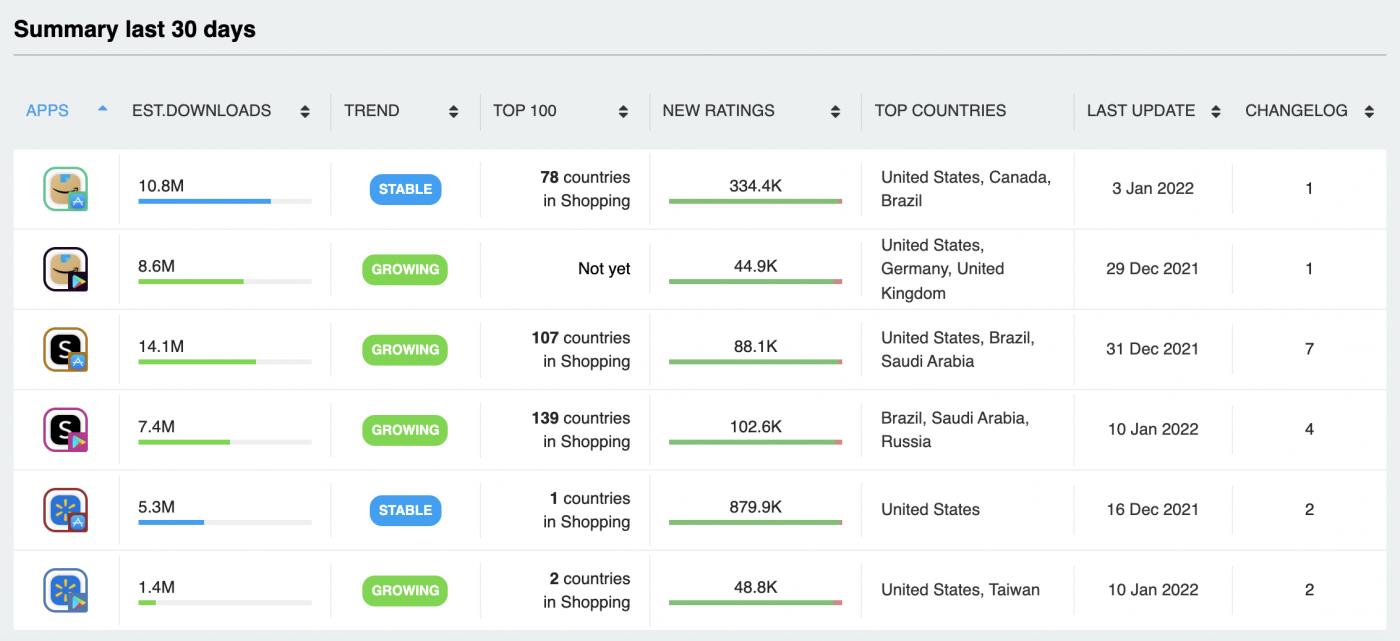Click the TOP COUNTRIES column header
The width and height of the screenshot is (1400, 641).
point(940,111)
